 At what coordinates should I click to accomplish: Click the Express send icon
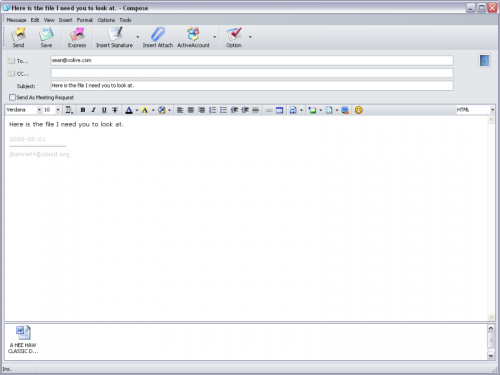[77, 38]
